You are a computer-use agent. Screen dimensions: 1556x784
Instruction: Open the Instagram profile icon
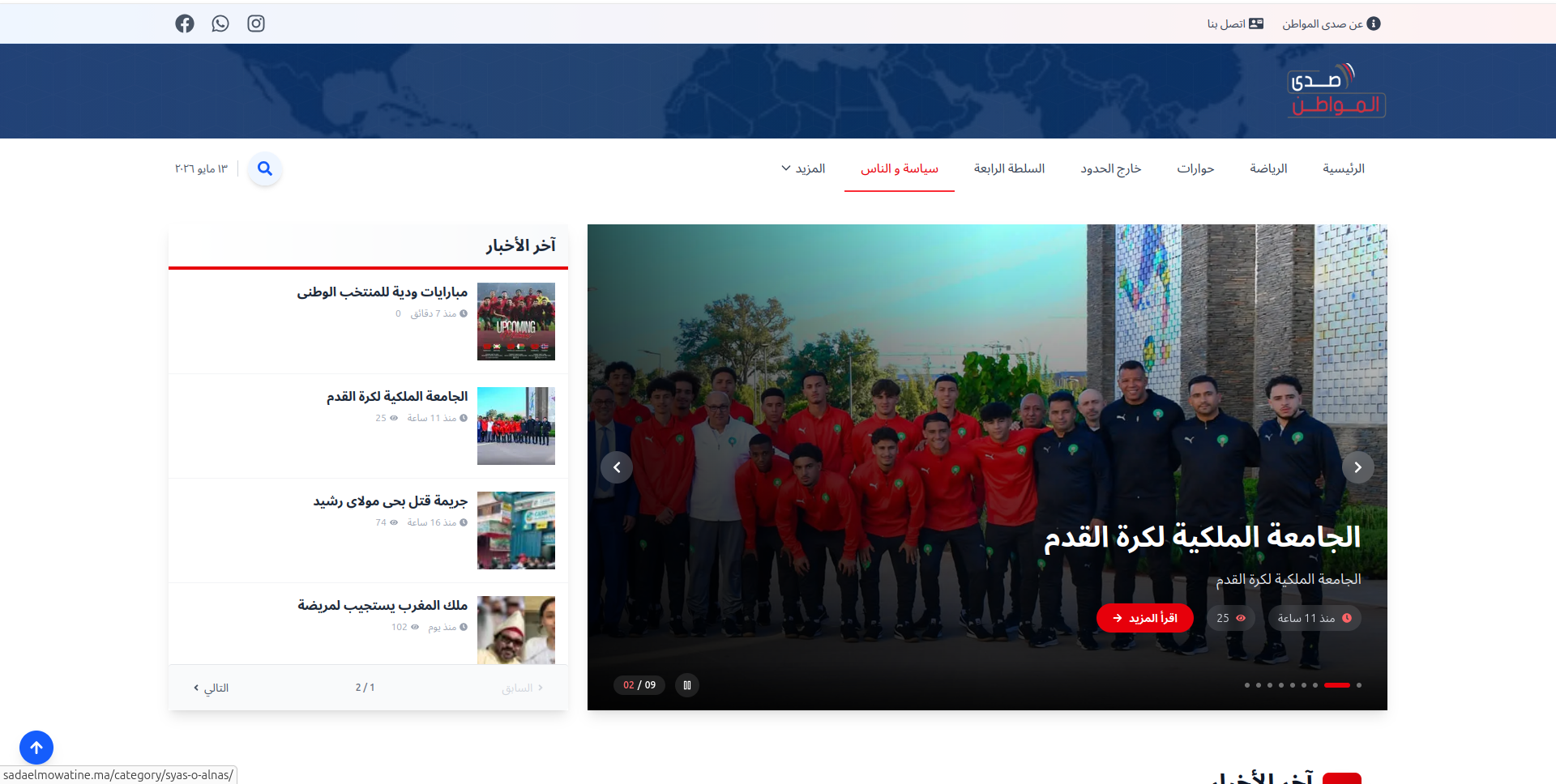tap(256, 23)
